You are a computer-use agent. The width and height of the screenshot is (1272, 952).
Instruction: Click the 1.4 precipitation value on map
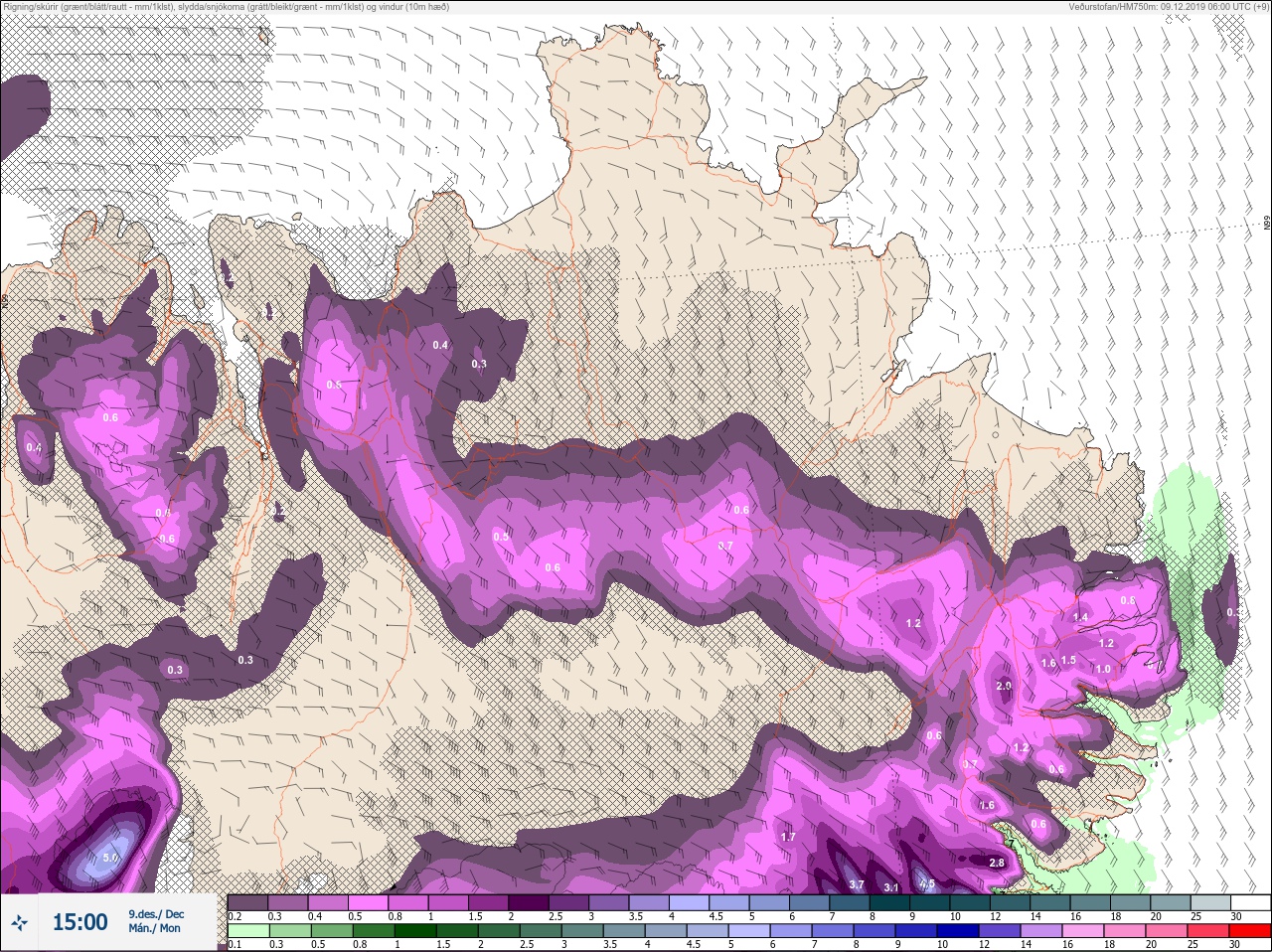click(x=1081, y=617)
